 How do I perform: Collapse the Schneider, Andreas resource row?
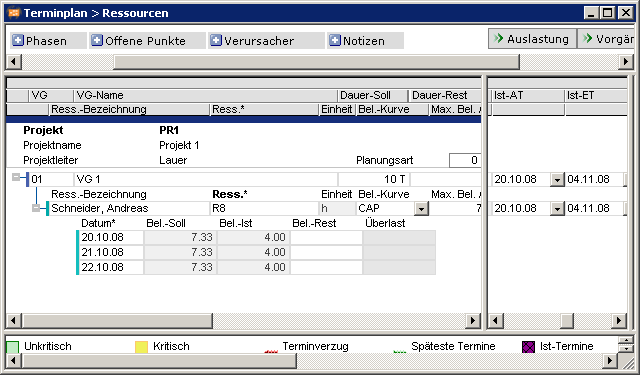click(x=36, y=209)
